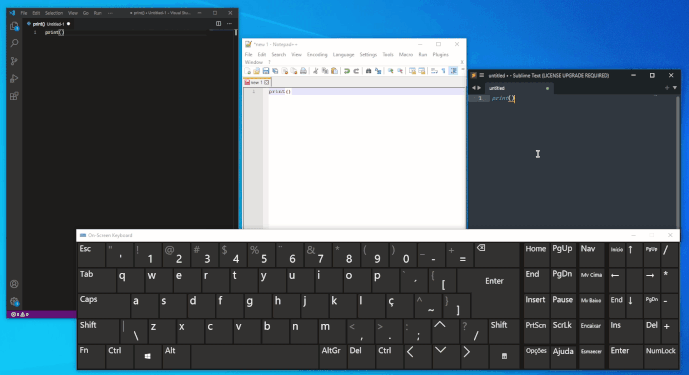Screen dimensions: 689x375
Task: Open Language menu in Notepad++
Action: pos(343,55)
